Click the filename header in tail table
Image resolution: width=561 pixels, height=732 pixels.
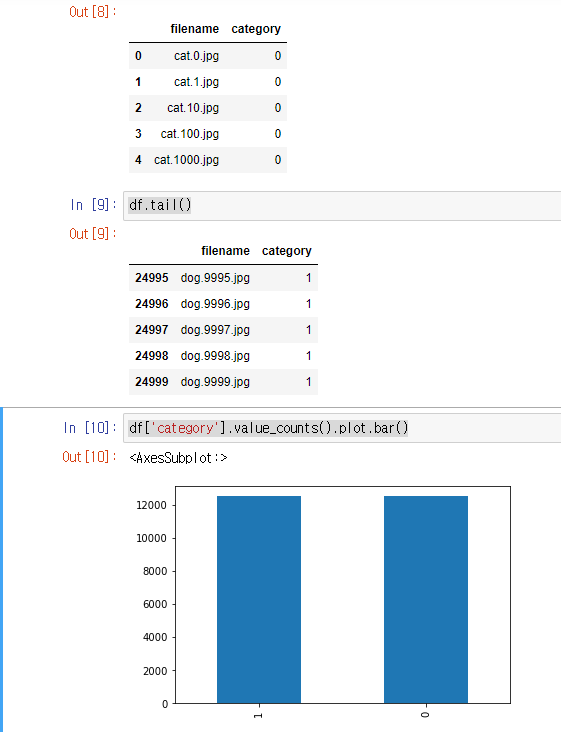coord(225,251)
